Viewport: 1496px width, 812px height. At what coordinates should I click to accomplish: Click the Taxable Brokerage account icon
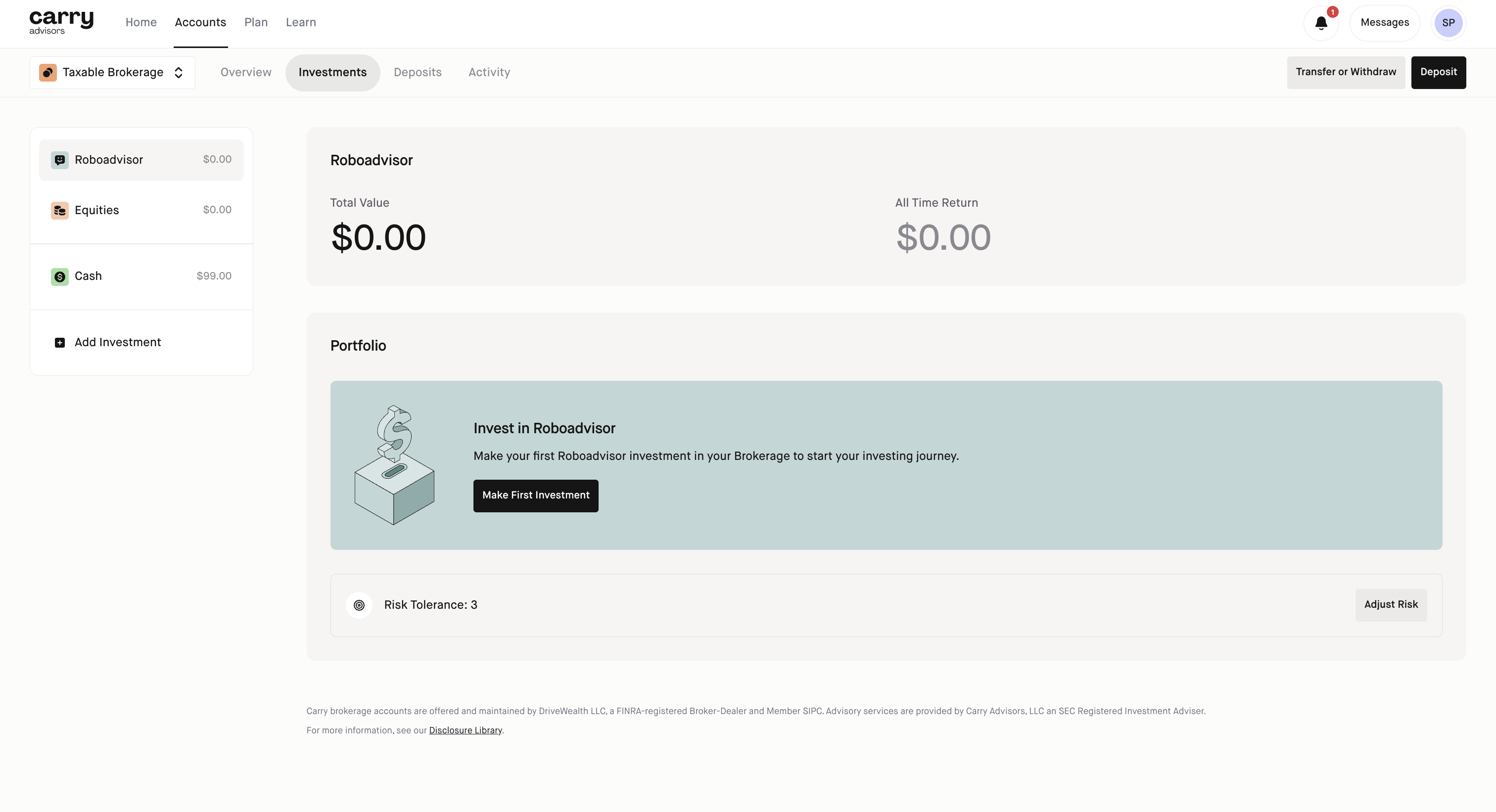[47, 73]
